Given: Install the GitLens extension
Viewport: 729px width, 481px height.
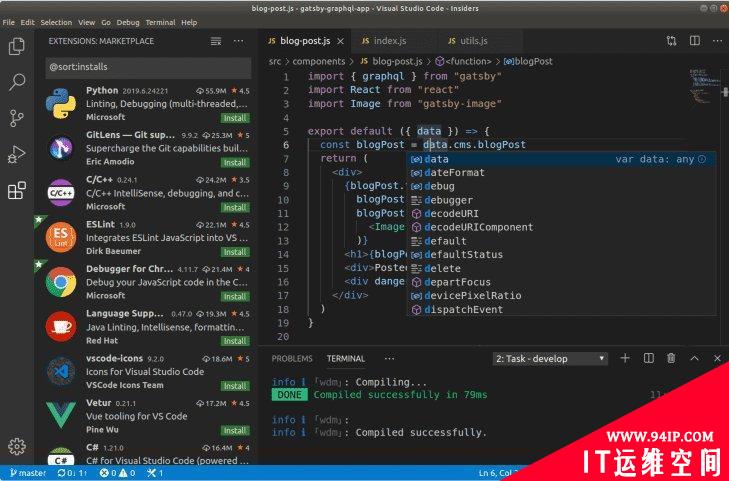Looking at the screenshot, I should (235, 163).
